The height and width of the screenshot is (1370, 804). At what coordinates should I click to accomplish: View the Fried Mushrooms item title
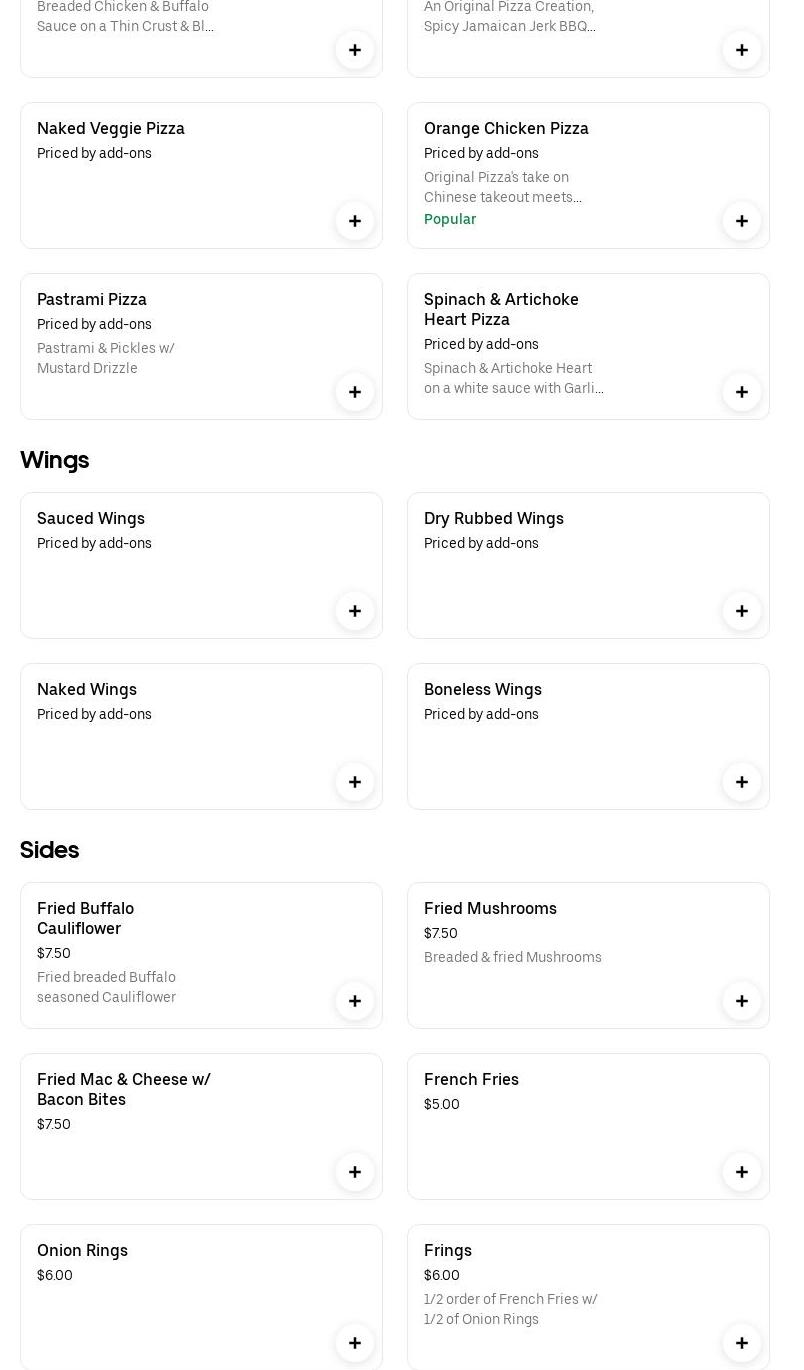coord(490,908)
